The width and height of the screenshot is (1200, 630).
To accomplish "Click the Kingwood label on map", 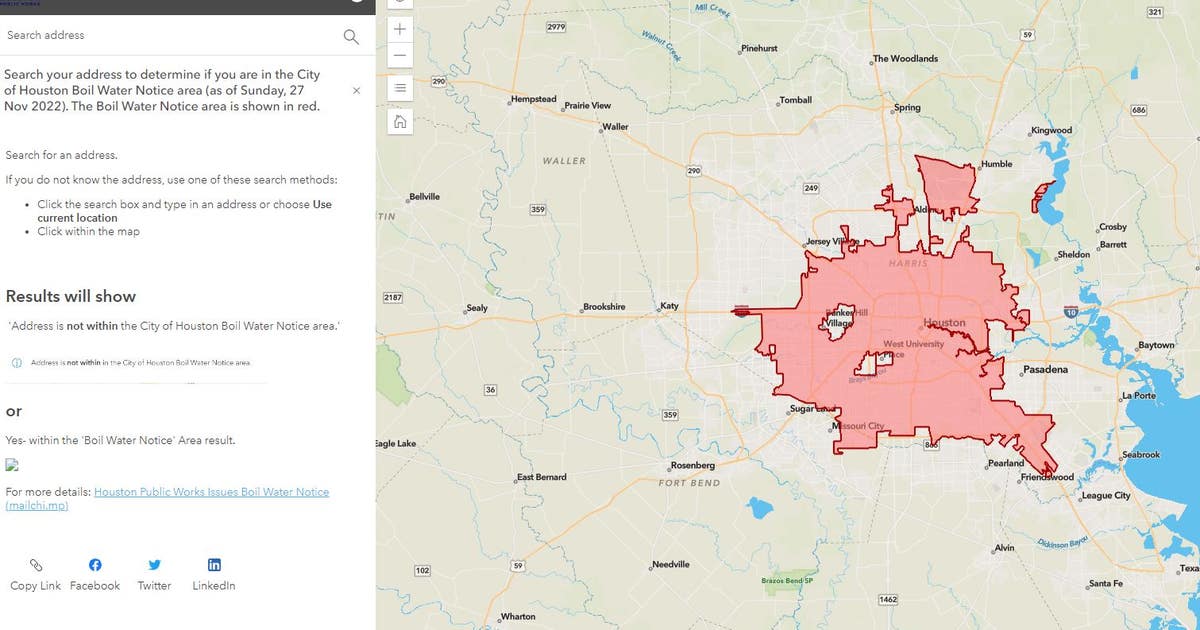I will point(1051,130).
